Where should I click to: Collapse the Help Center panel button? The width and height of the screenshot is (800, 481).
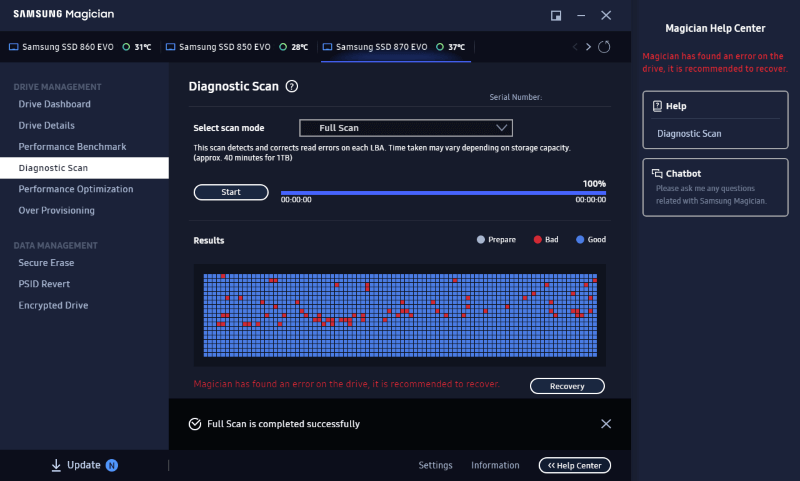pyautogui.click(x=574, y=465)
